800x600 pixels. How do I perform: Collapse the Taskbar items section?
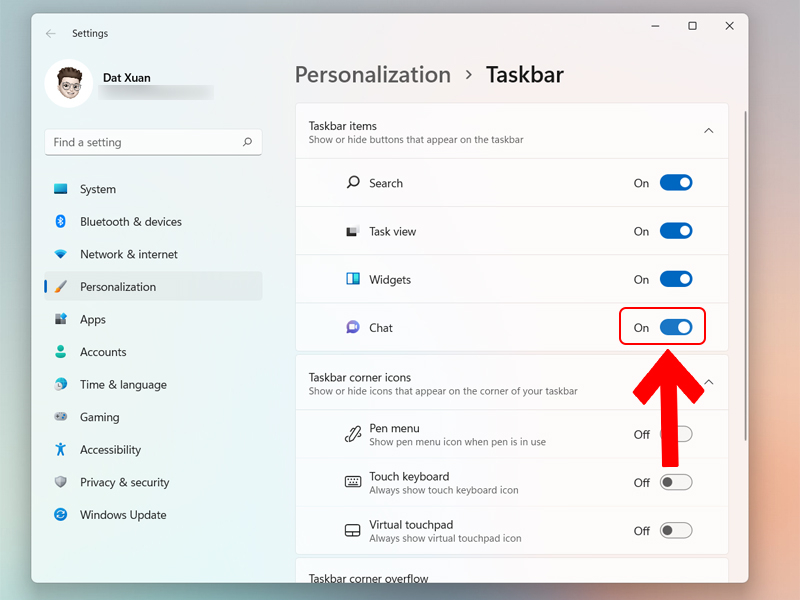coord(709,131)
